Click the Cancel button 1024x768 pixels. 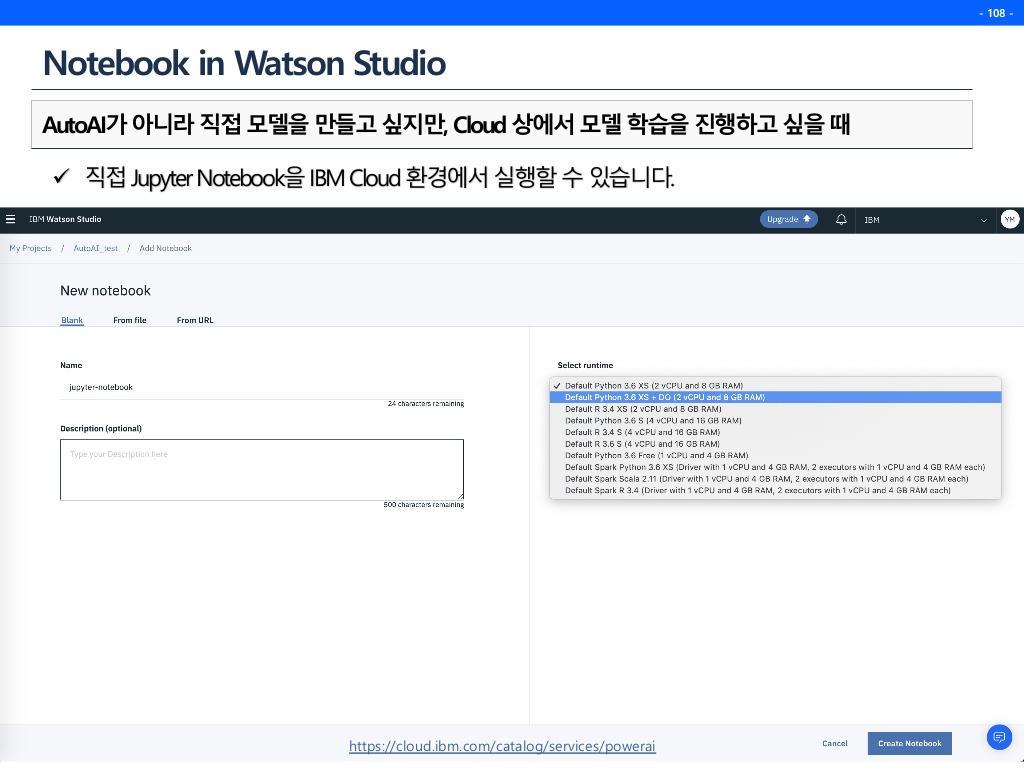pos(834,743)
